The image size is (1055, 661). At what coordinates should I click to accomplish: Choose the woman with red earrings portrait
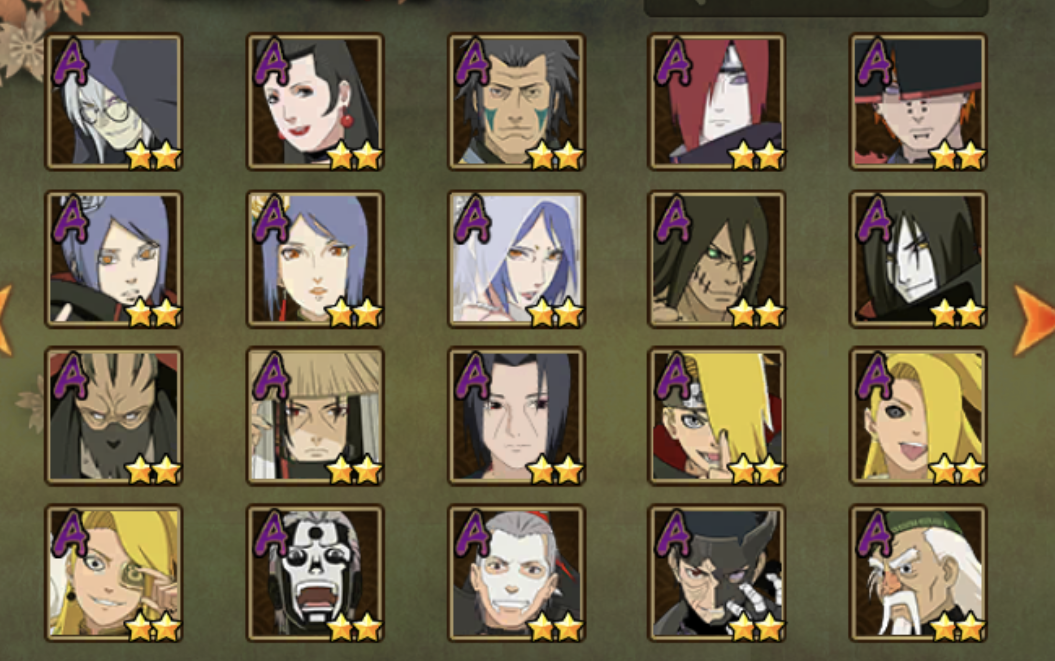point(315,102)
